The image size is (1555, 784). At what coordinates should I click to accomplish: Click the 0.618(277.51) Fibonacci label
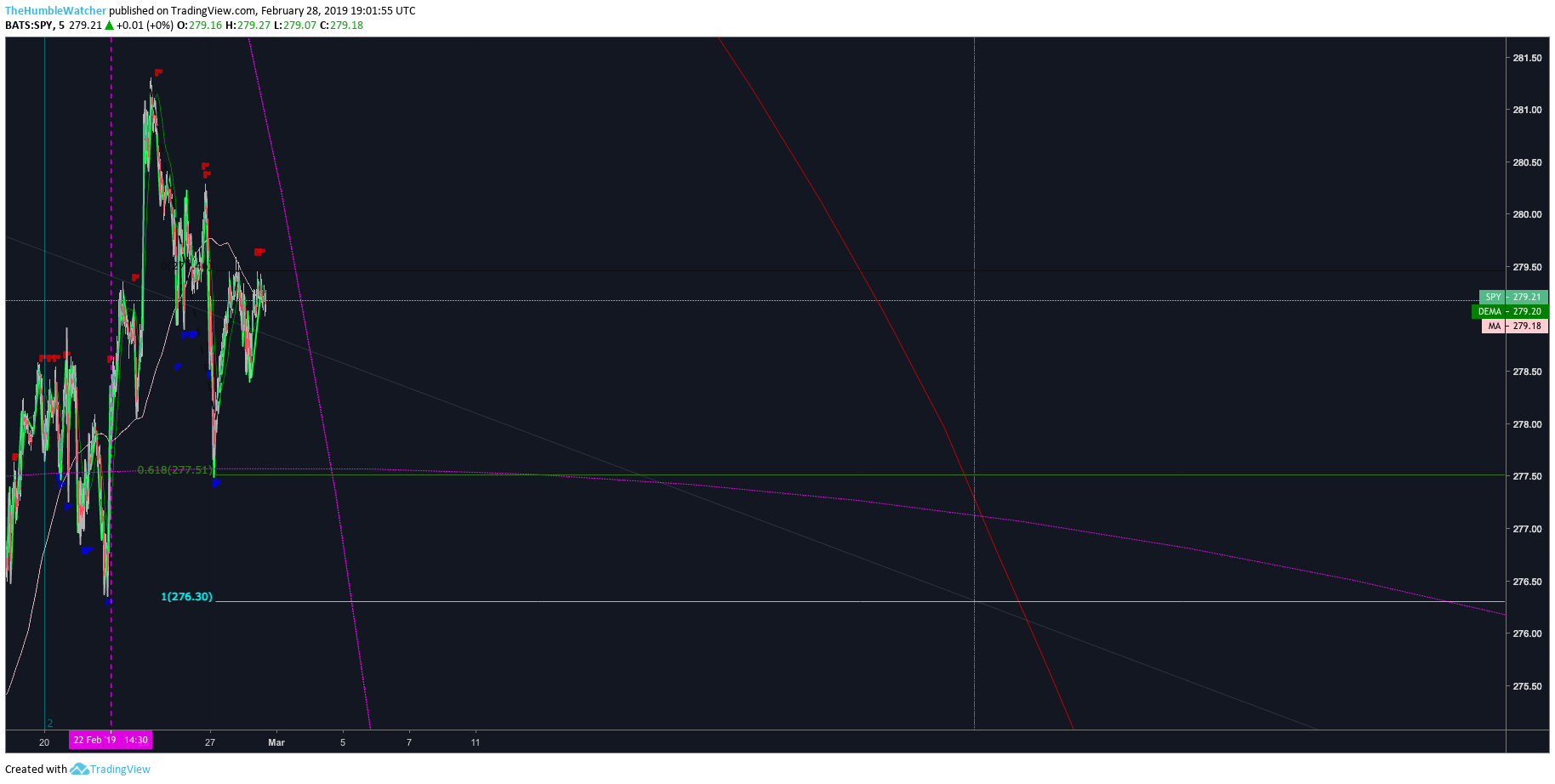point(174,469)
